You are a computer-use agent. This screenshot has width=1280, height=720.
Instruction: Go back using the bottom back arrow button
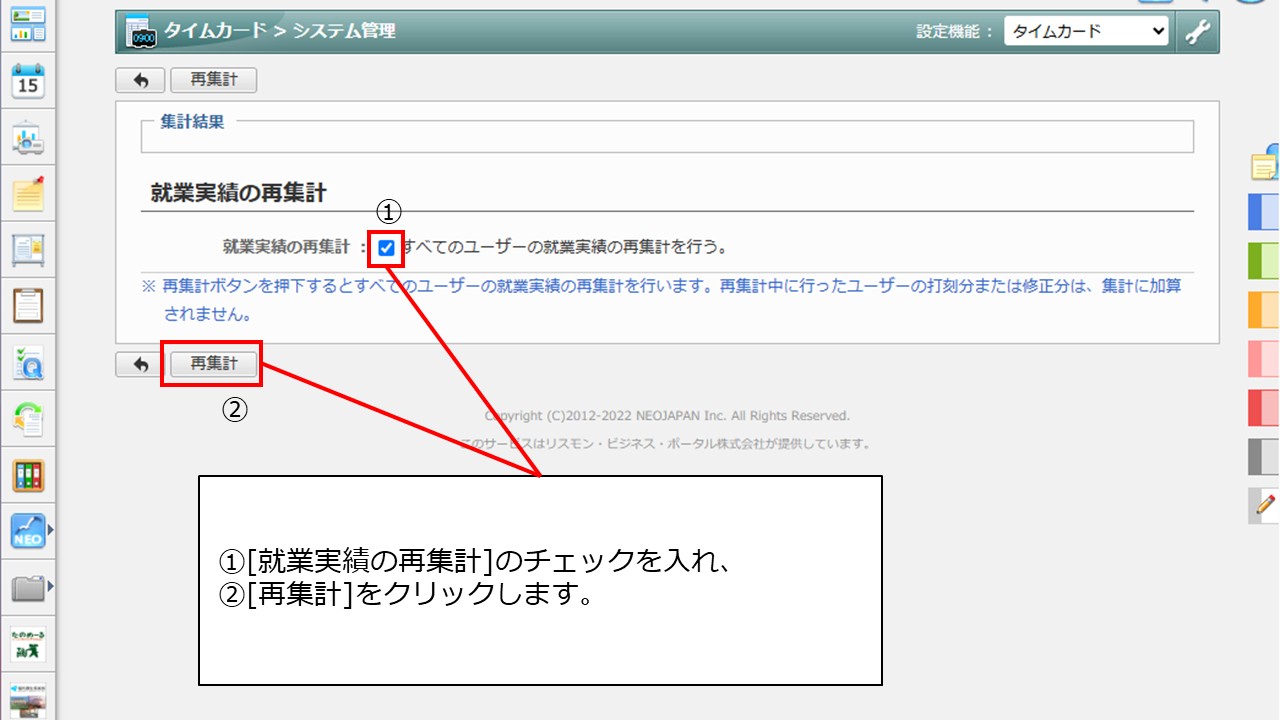(140, 365)
